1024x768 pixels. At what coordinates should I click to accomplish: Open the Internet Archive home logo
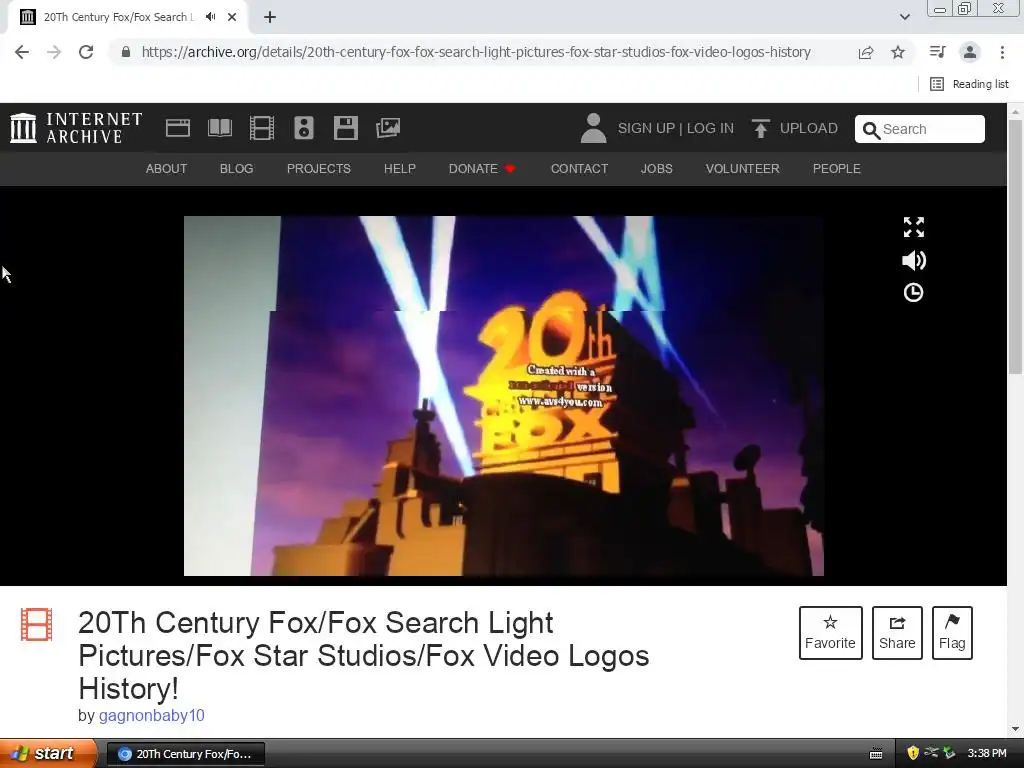(76, 128)
